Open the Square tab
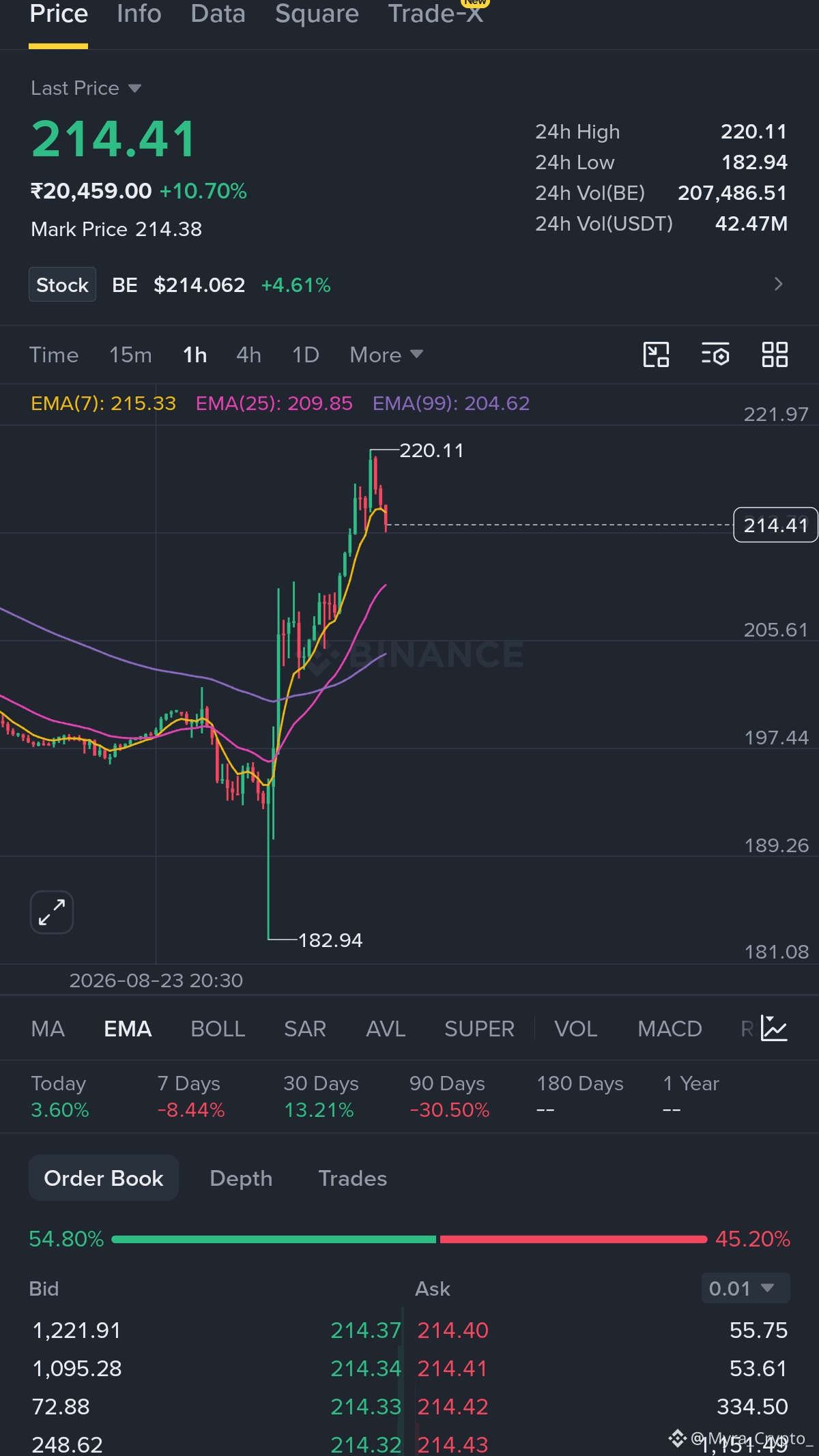The height and width of the screenshot is (1456, 819). [x=317, y=14]
